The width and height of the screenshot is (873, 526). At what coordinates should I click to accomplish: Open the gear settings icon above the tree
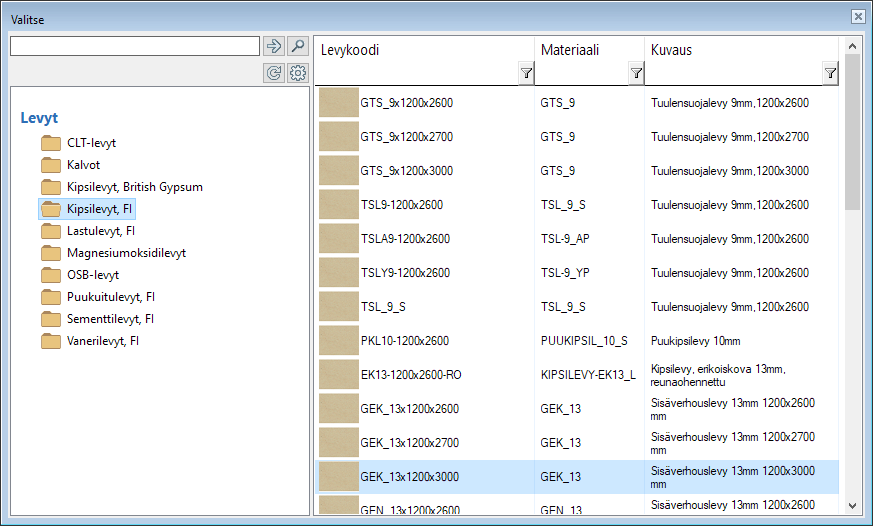click(297, 73)
